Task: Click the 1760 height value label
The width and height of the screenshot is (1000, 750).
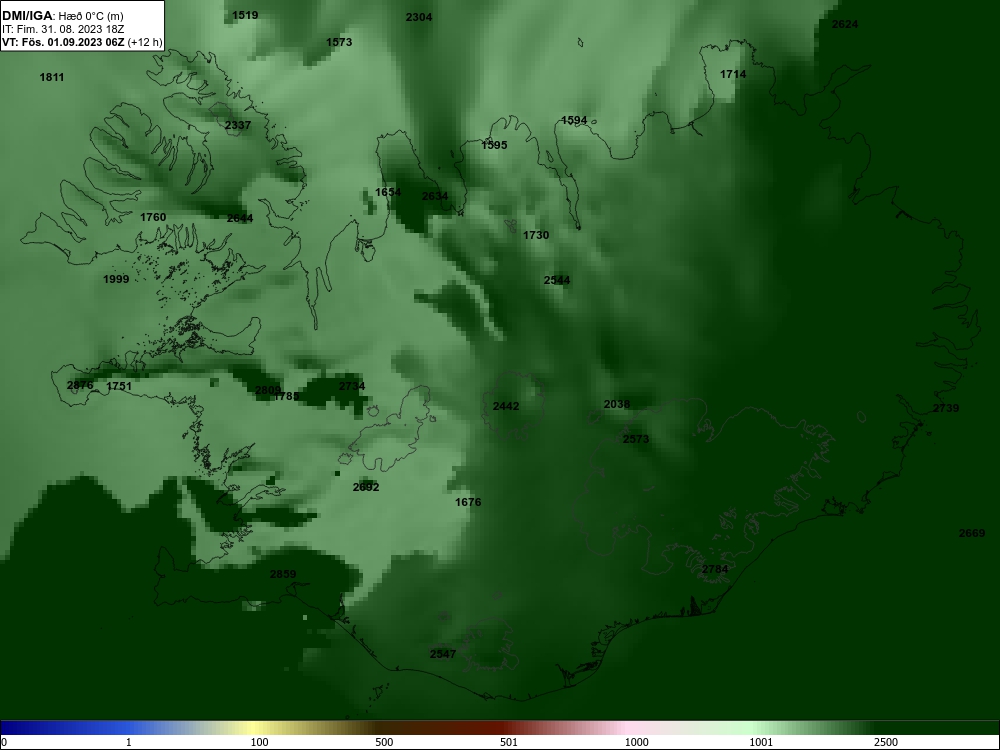Action: pos(153,217)
